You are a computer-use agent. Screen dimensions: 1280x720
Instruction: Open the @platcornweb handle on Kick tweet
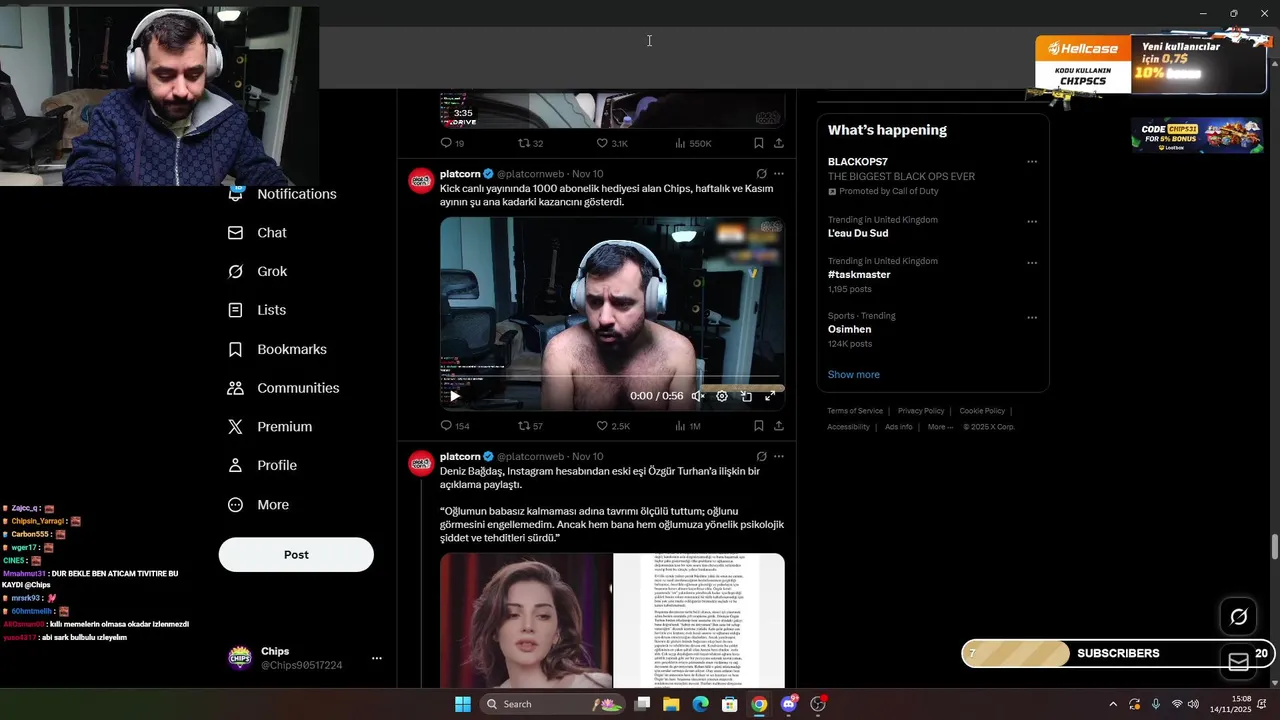coord(530,174)
